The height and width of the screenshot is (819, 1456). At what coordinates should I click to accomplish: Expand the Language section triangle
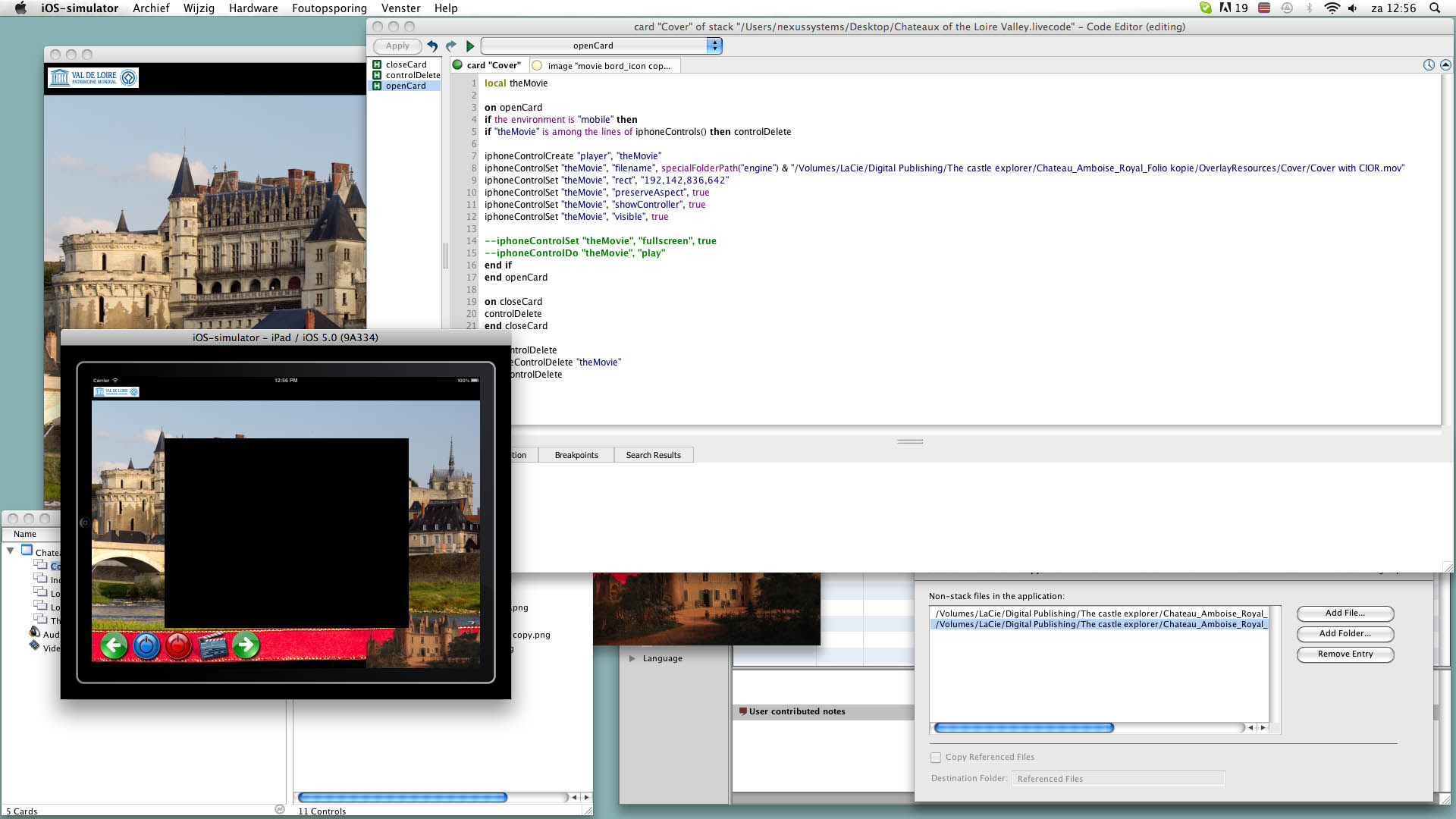[x=632, y=658]
